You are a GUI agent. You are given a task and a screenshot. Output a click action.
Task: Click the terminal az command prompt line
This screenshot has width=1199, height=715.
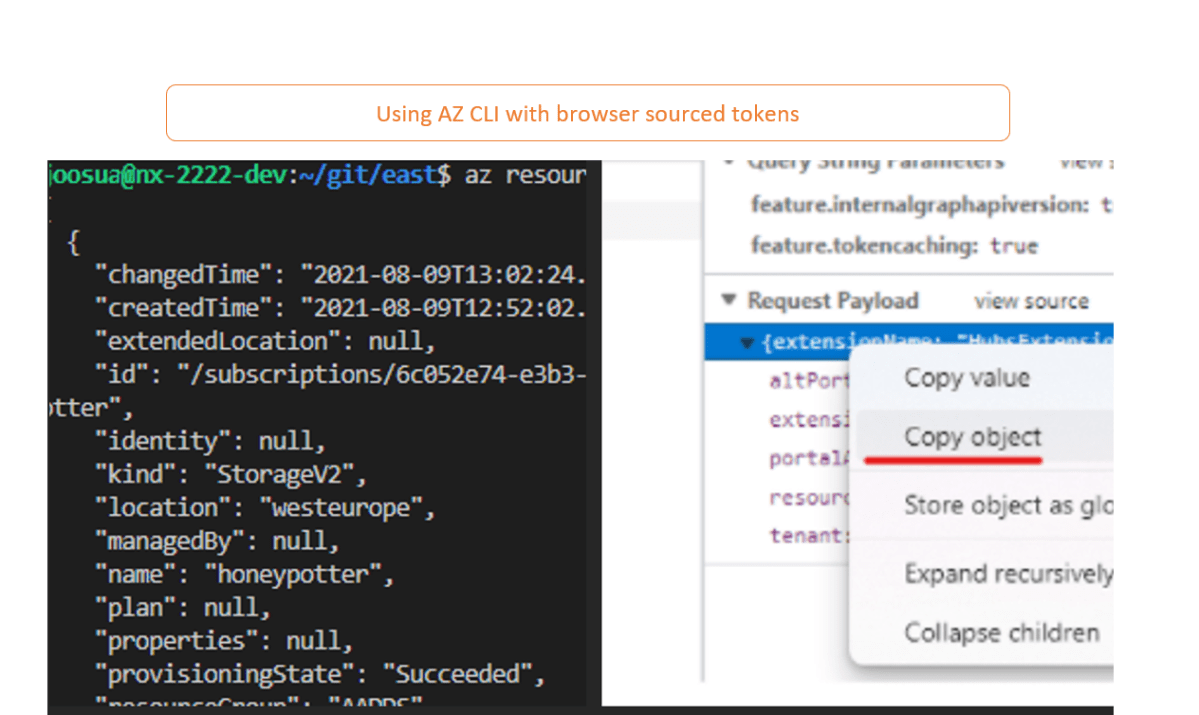coord(320,175)
